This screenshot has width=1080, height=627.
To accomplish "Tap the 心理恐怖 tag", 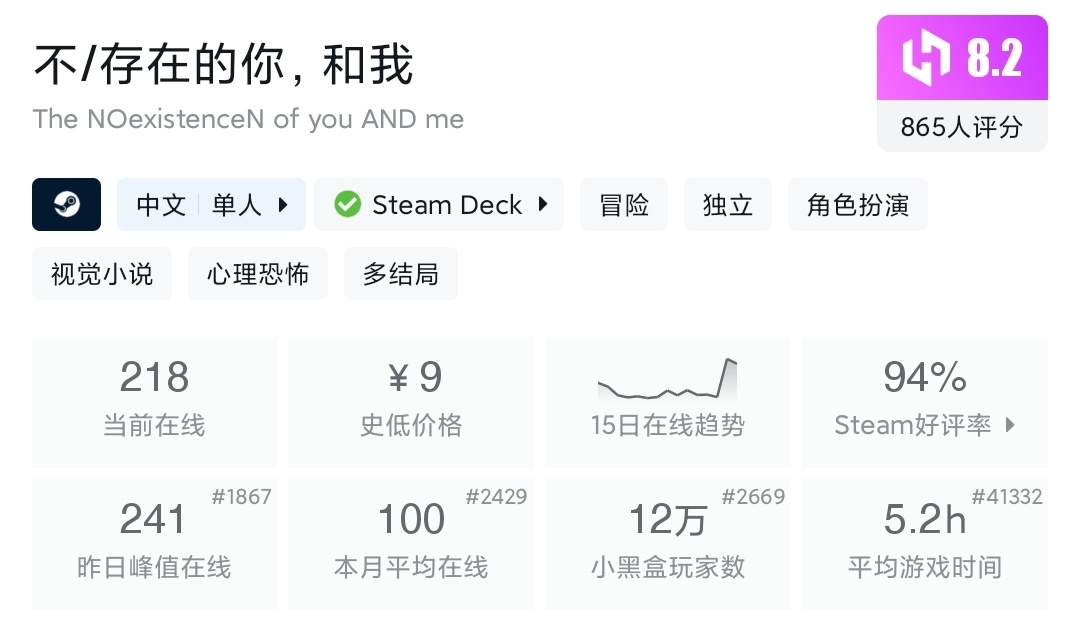I will coord(258,274).
